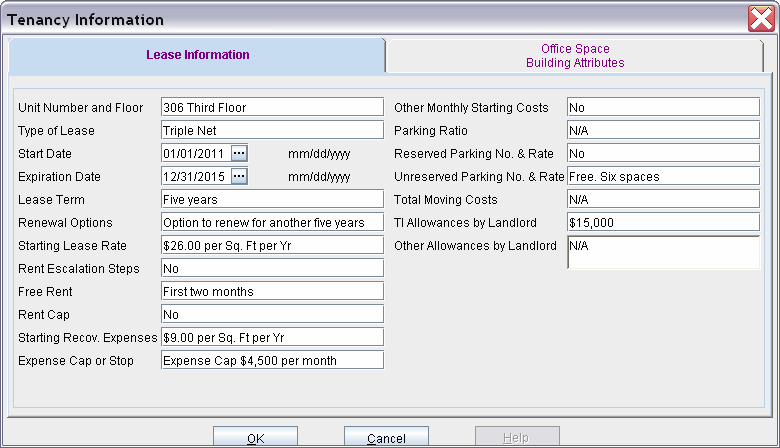Edit the Starting Lease Rate field
780x448 pixels.
point(273,245)
